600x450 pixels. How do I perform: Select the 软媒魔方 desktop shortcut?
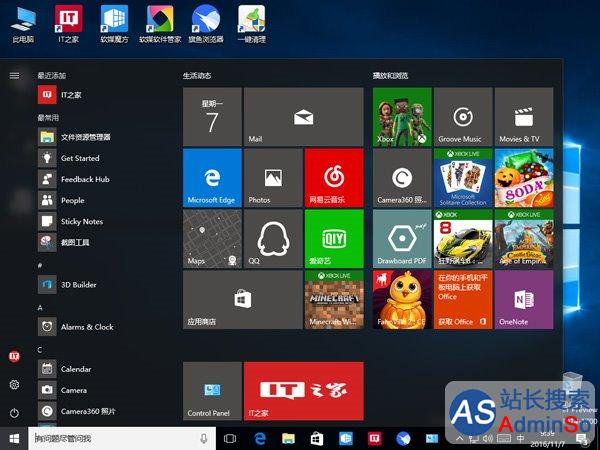pyautogui.click(x=114, y=24)
